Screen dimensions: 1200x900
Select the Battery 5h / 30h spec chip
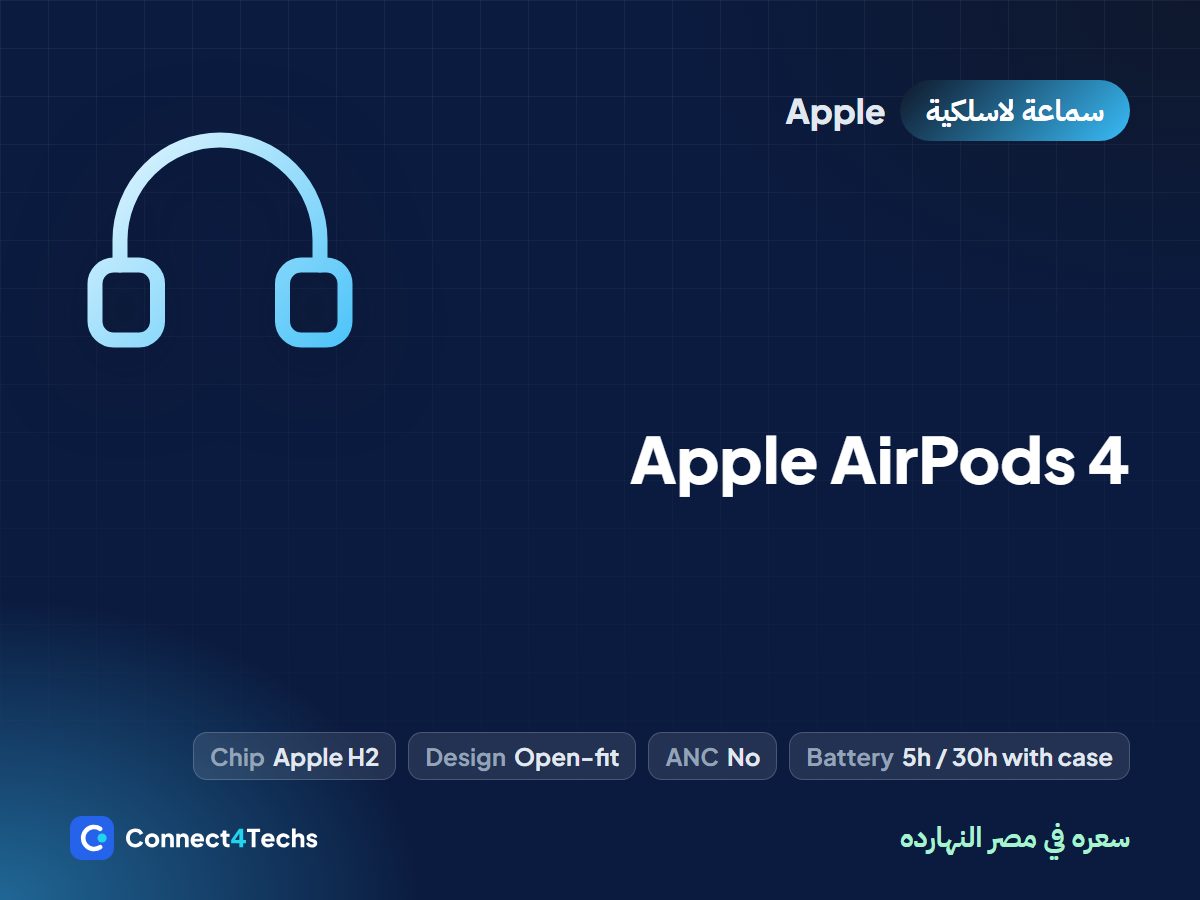click(x=959, y=756)
